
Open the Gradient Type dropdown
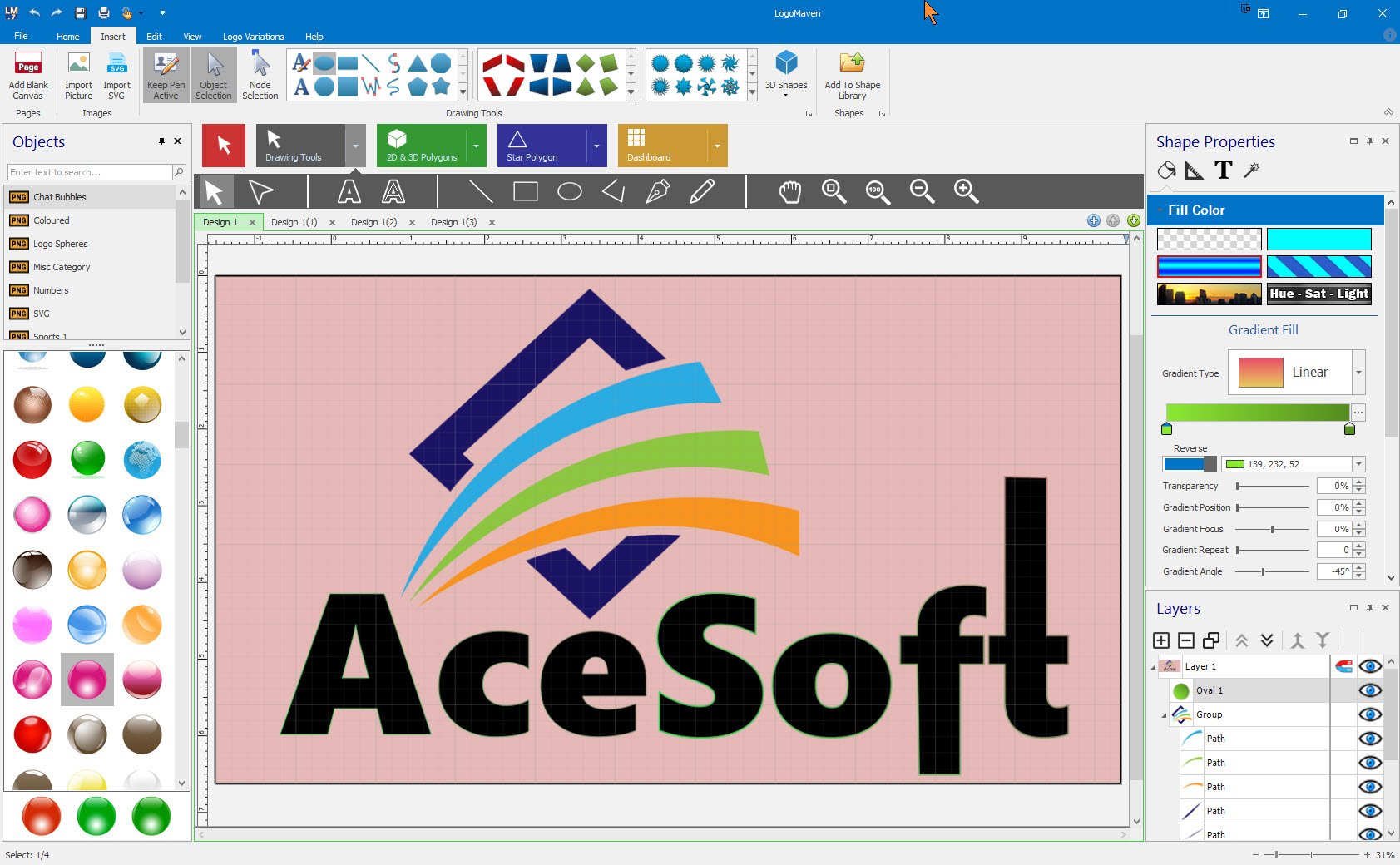pyautogui.click(x=1358, y=373)
